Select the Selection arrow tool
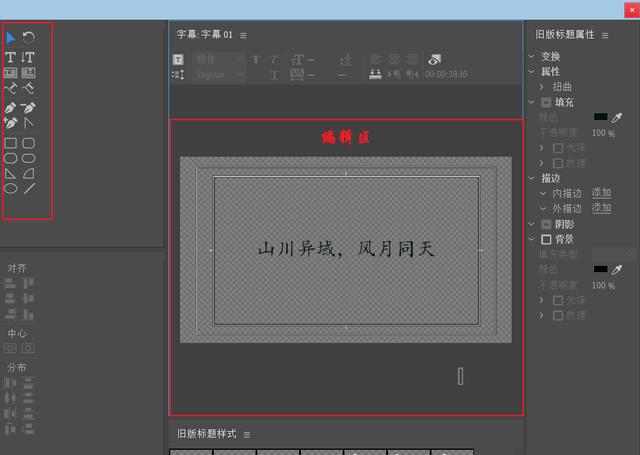Screen dimensions: 640x455 click(11, 38)
